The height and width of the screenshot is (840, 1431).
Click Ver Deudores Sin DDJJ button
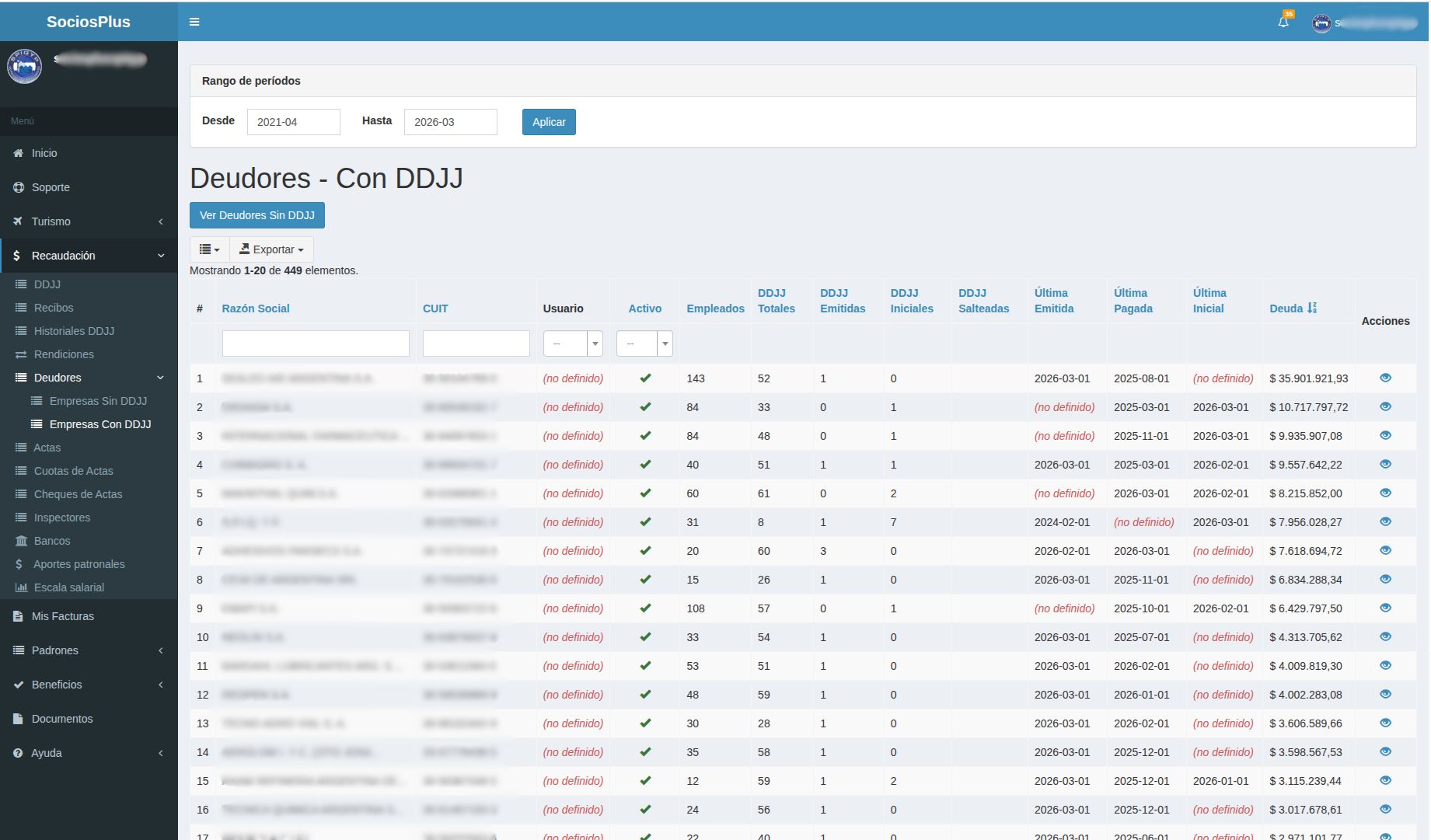257,215
